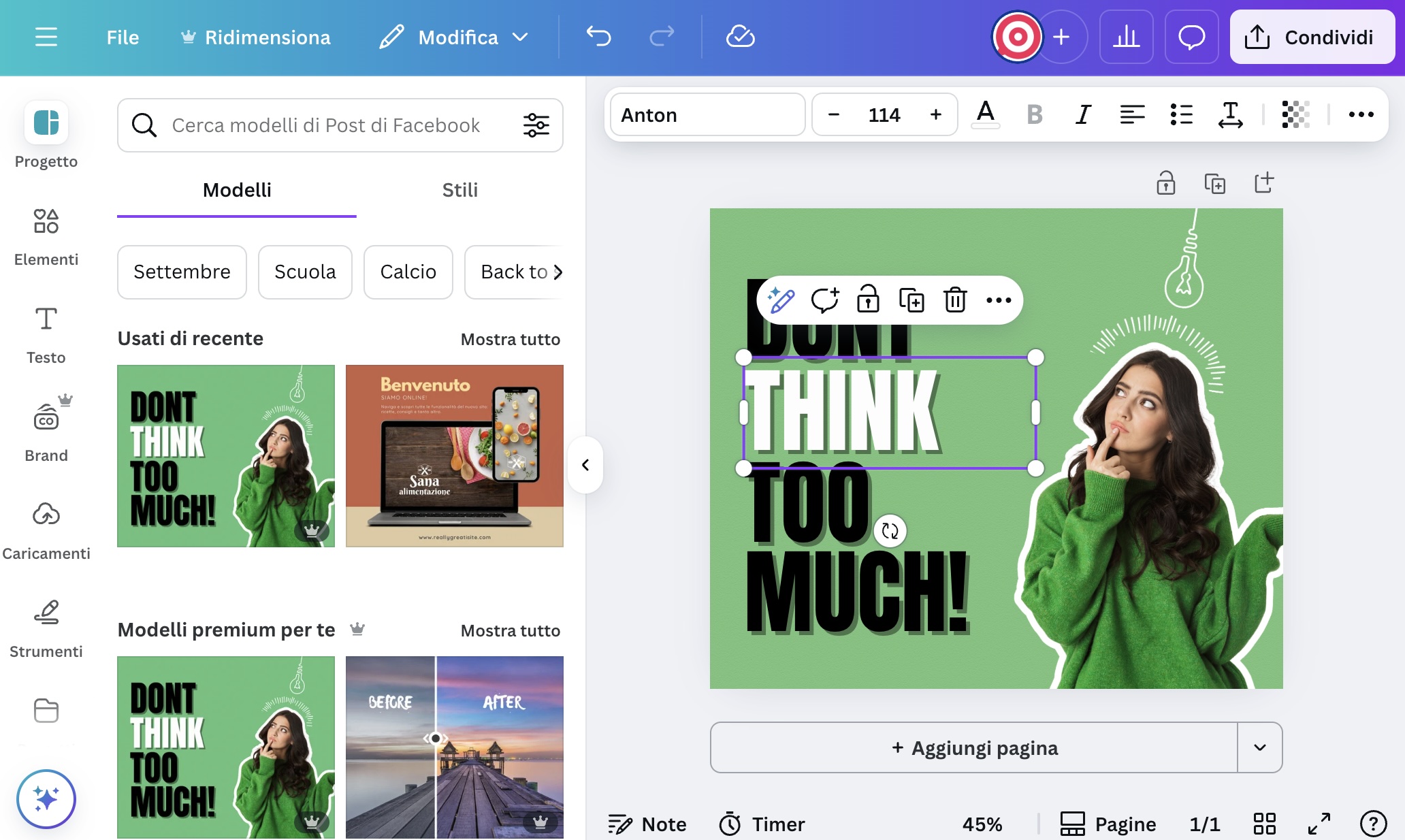Collapse the side panel with chevron
The width and height of the screenshot is (1405, 840).
pyautogui.click(x=585, y=465)
